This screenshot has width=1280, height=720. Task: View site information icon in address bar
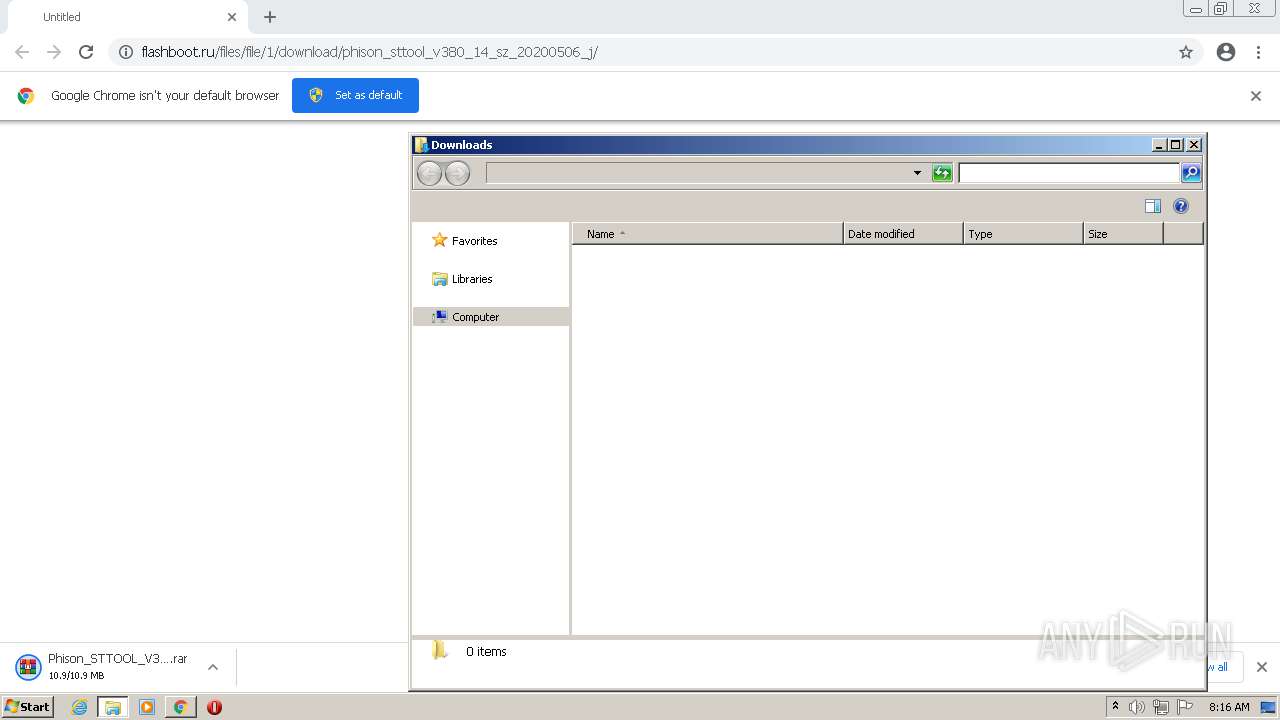tap(126, 52)
